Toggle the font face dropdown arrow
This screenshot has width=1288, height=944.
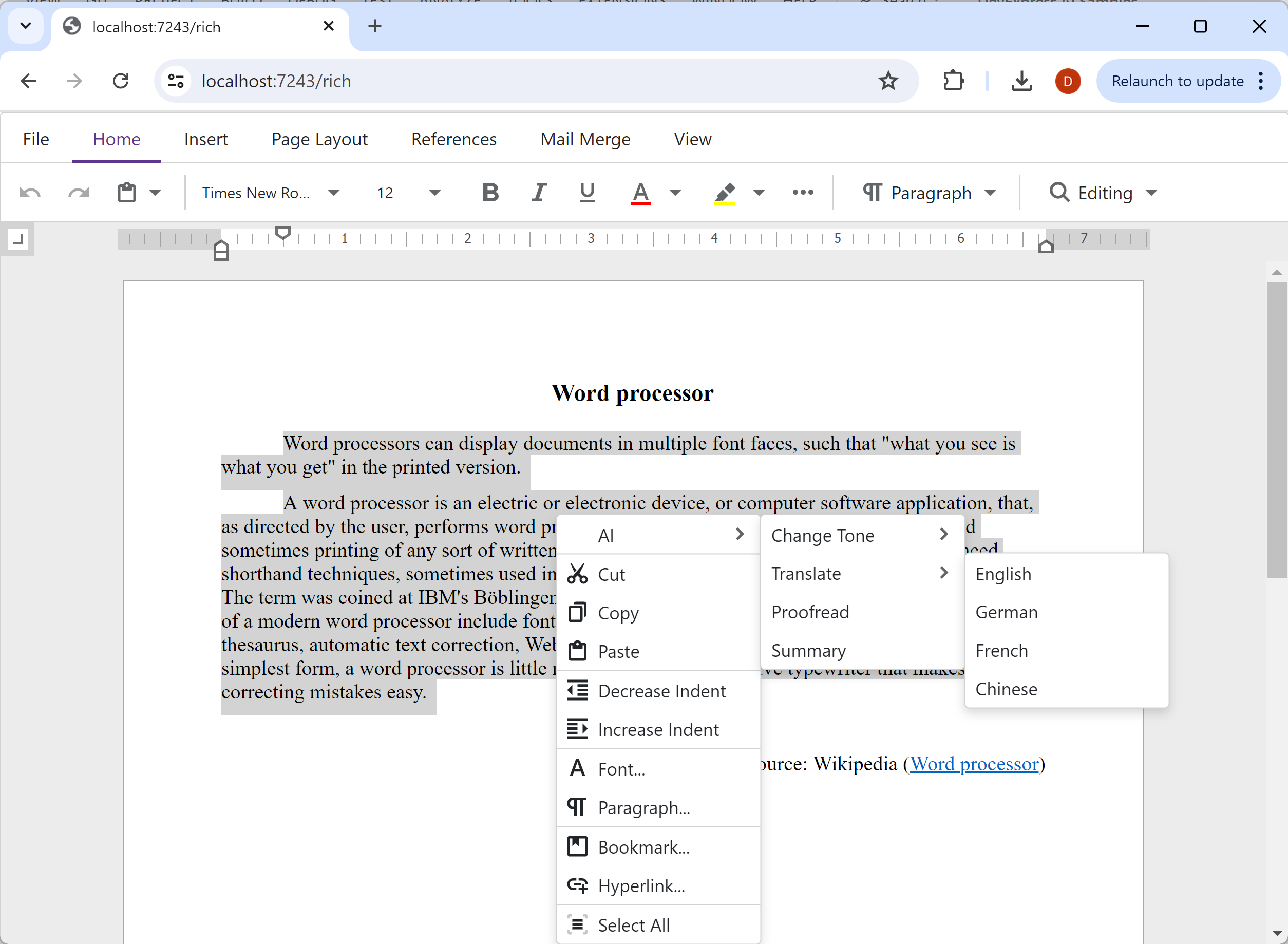point(334,192)
